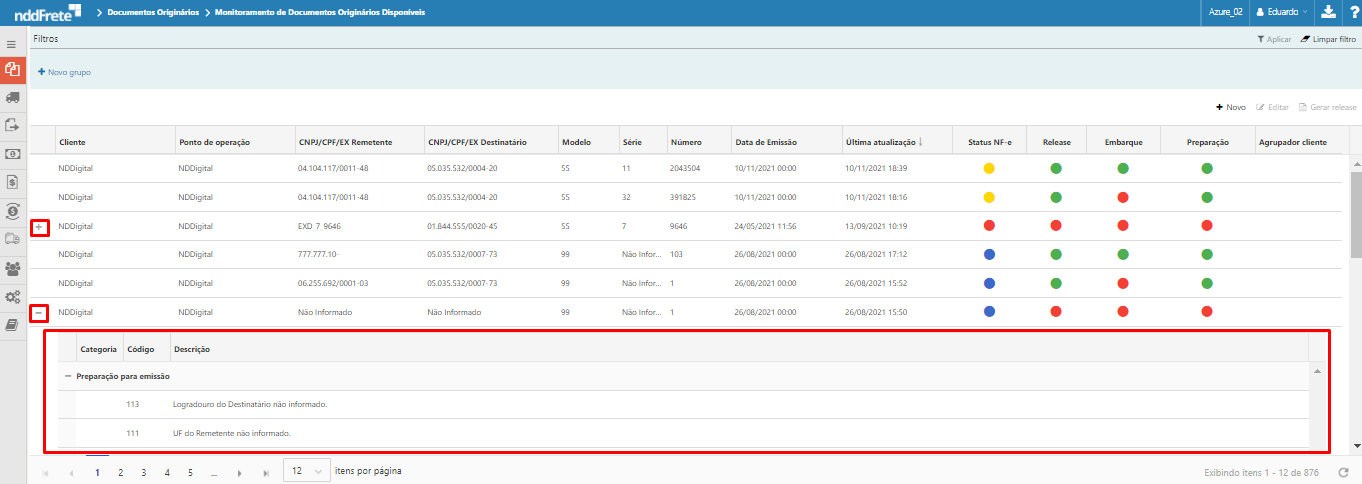Image resolution: width=1362 pixels, height=484 pixels.
Task: Sort by the Última atualização column header
Action: [882, 142]
